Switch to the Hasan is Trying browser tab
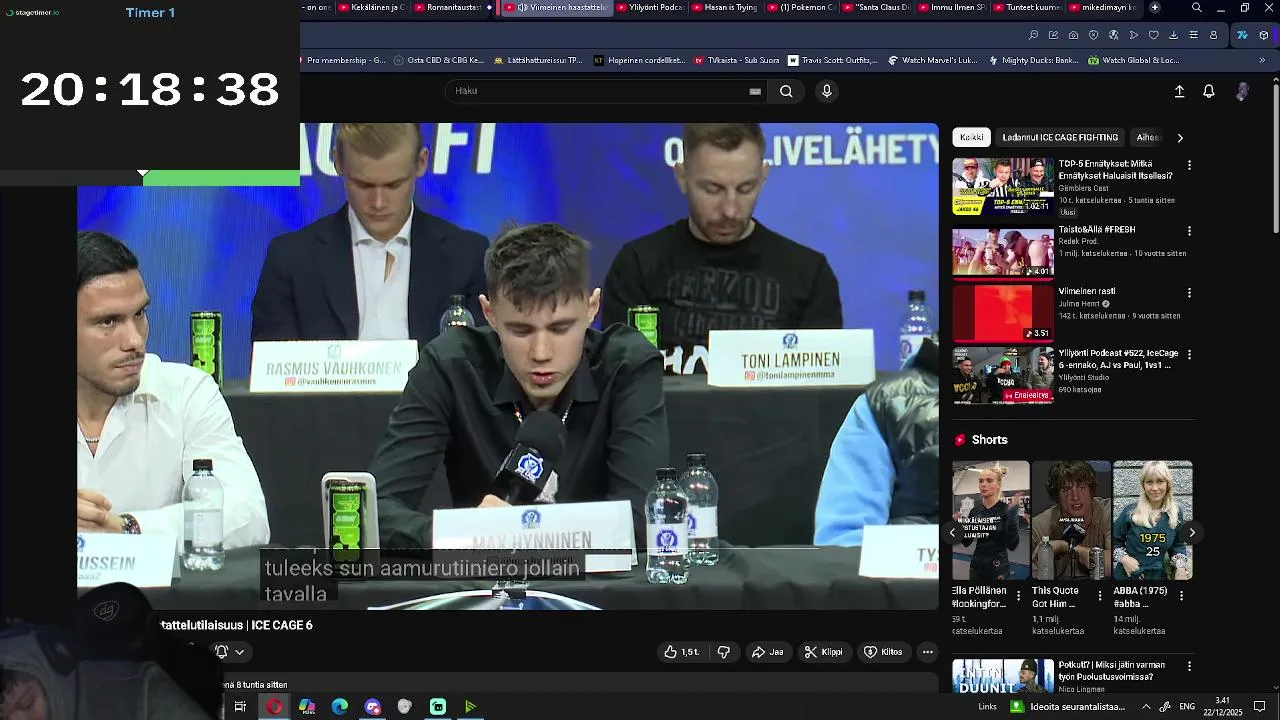Viewport: 1280px width, 720px height. tap(725, 7)
